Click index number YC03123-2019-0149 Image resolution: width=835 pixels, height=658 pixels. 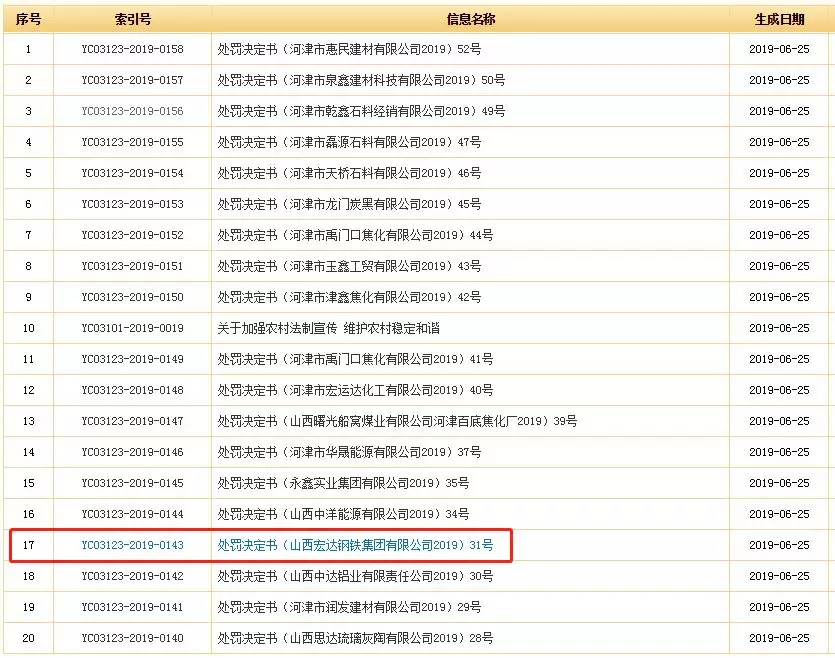[133, 358]
